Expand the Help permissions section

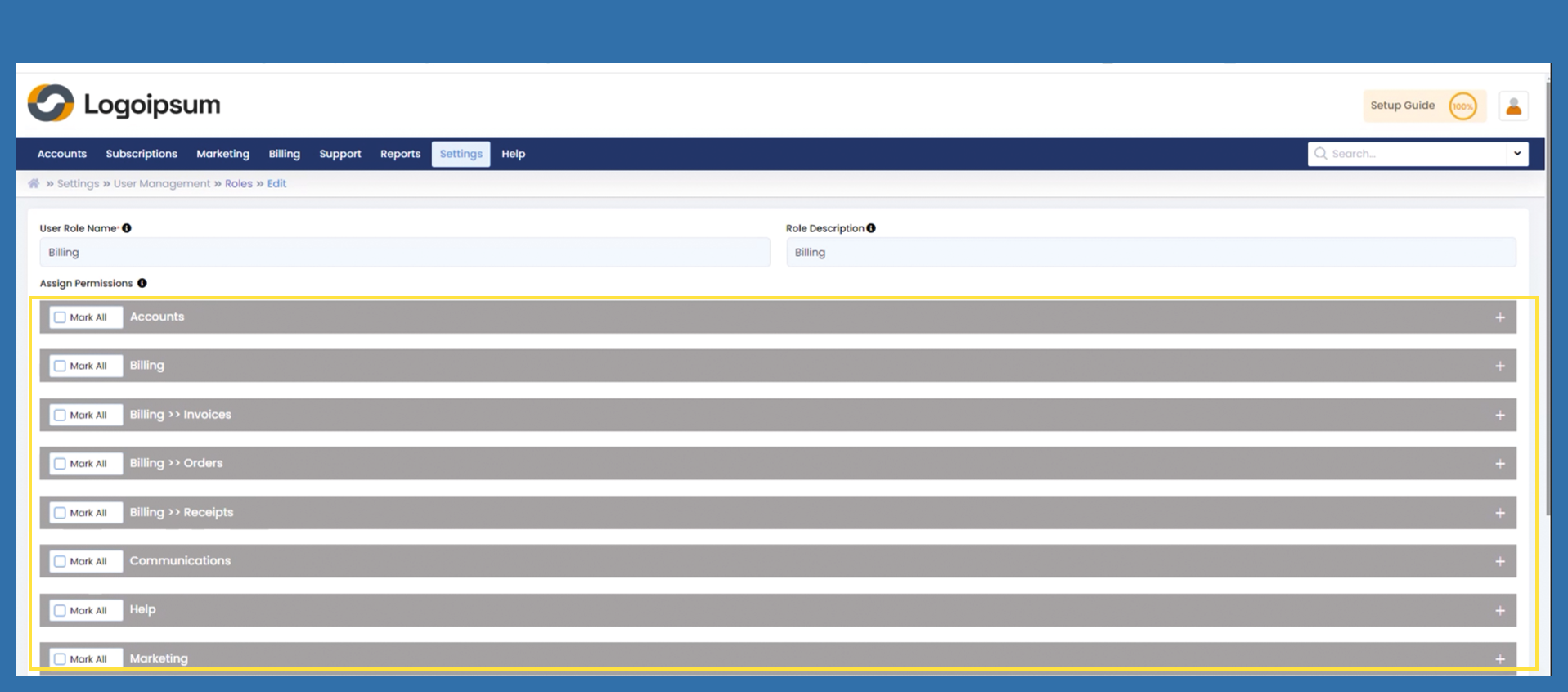coord(1499,611)
